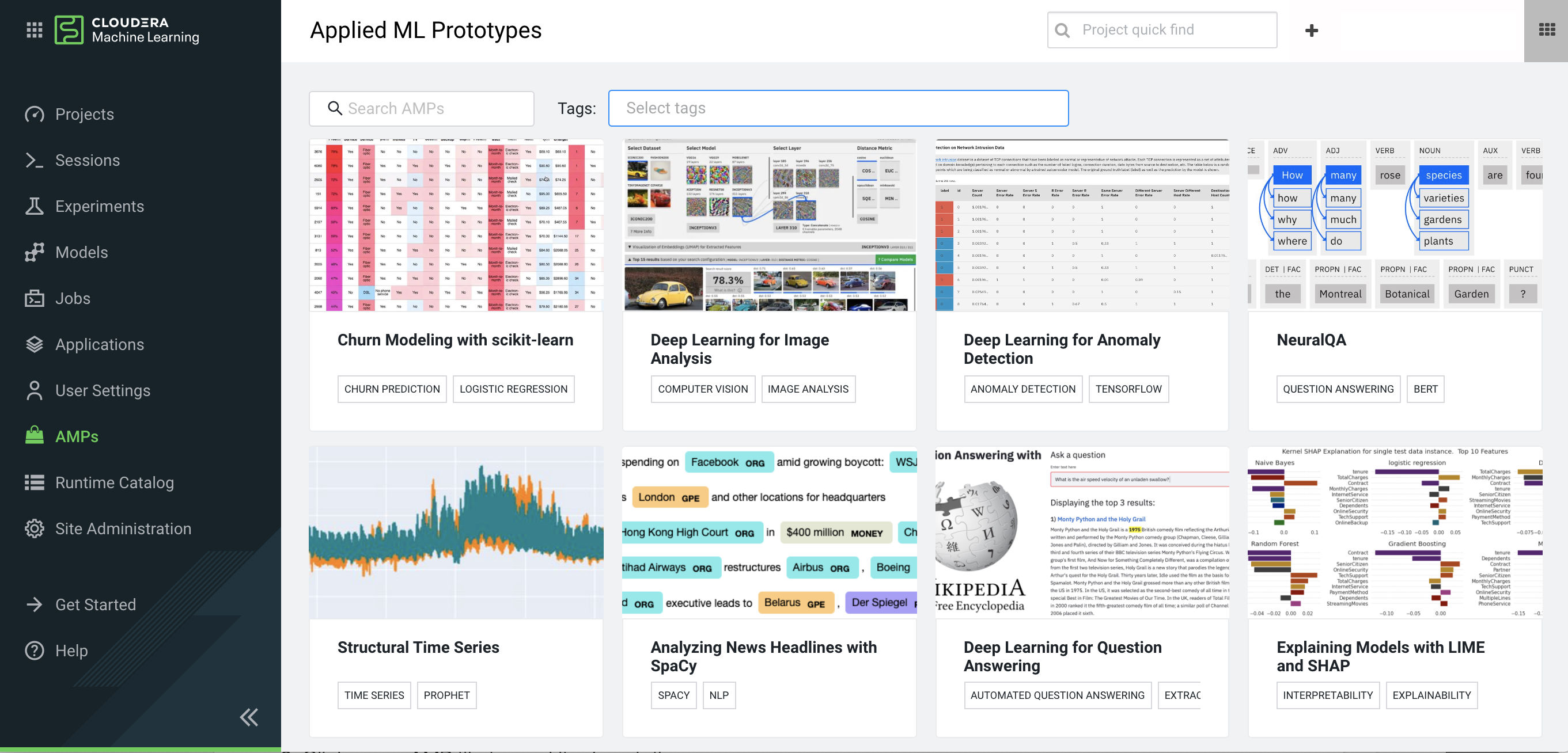
Task: Click the User Settings person icon
Action: pyautogui.click(x=34, y=390)
